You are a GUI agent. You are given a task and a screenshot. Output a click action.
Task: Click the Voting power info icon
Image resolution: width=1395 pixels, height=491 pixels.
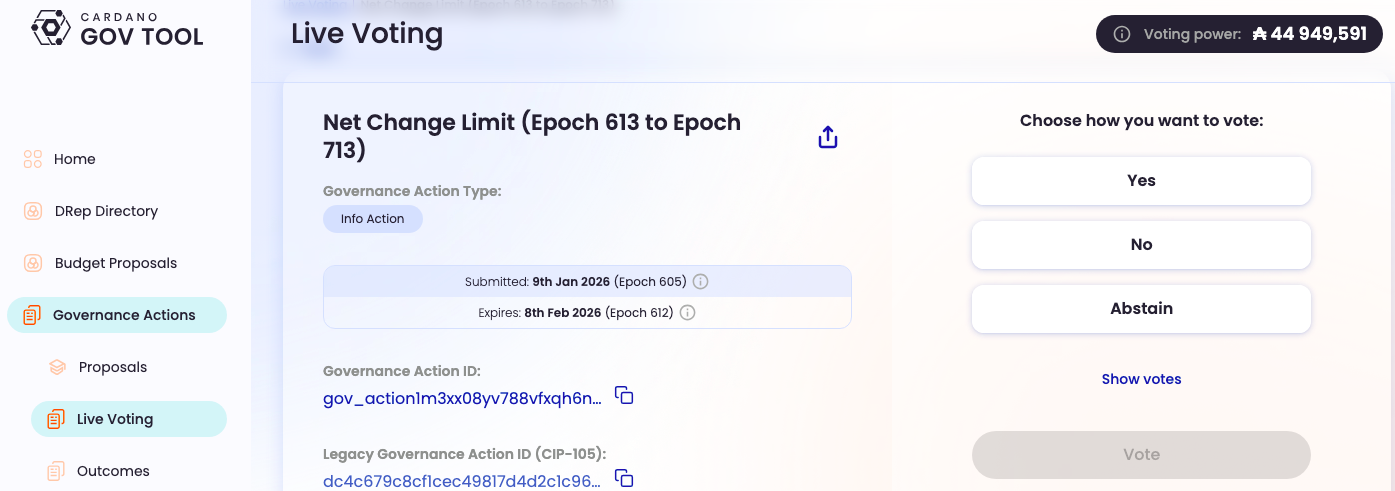coord(1122,34)
